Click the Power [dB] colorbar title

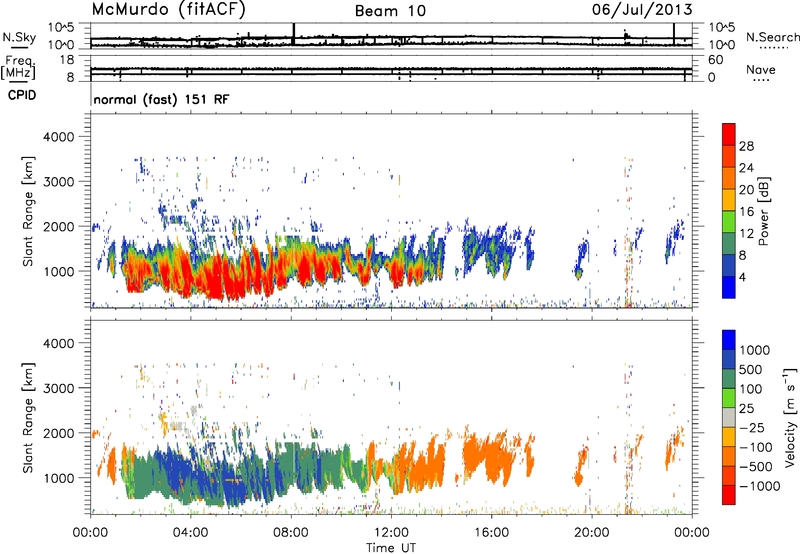point(763,211)
